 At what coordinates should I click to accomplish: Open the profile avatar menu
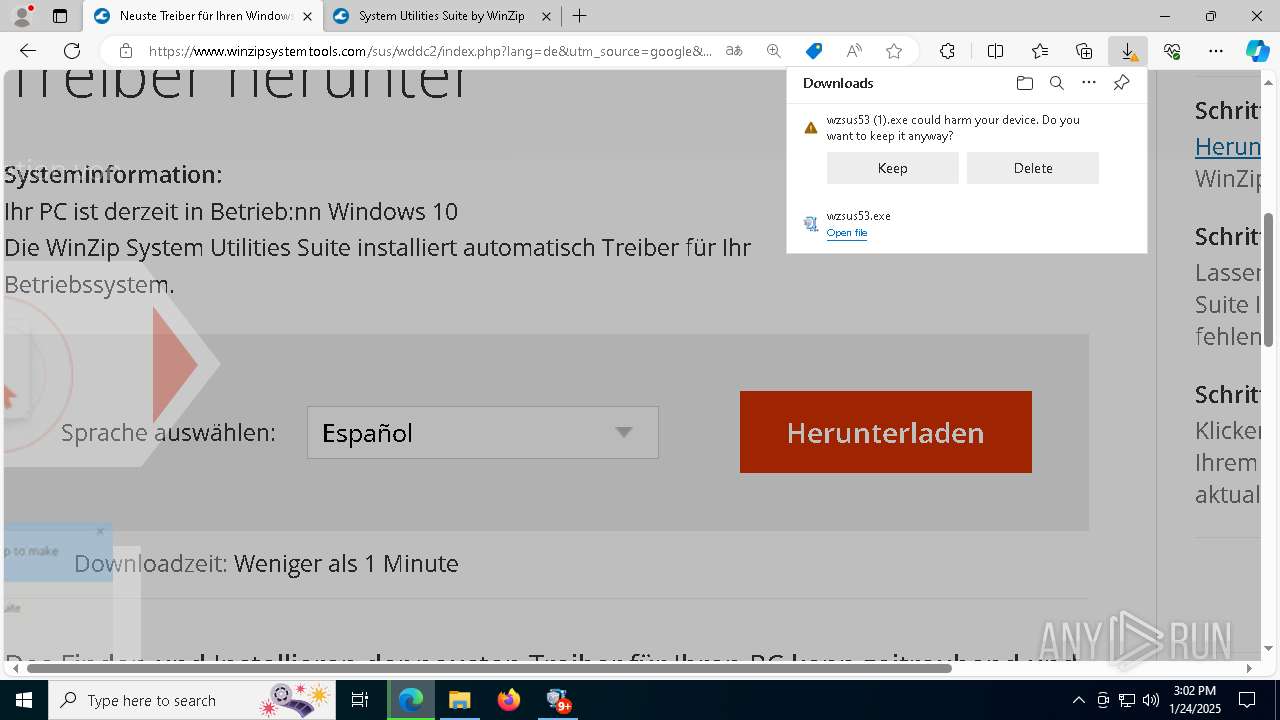point(22,16)
